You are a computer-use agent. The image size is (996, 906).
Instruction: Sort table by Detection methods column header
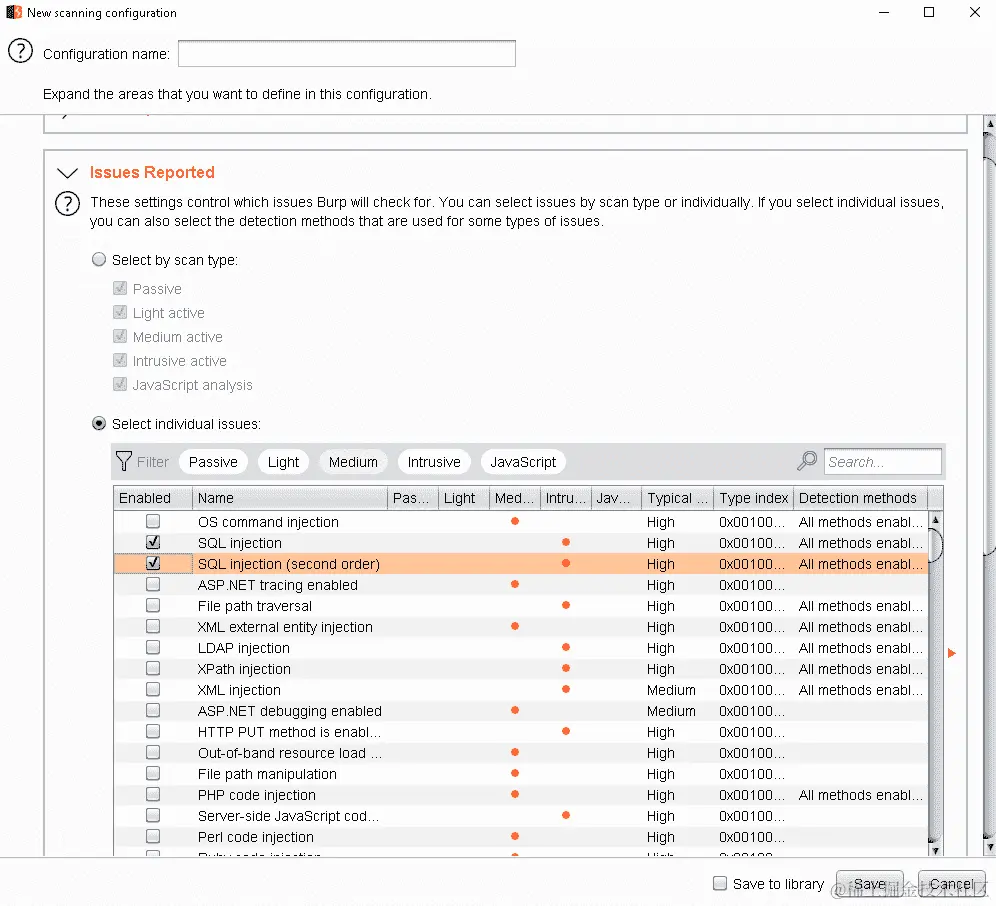860,498
